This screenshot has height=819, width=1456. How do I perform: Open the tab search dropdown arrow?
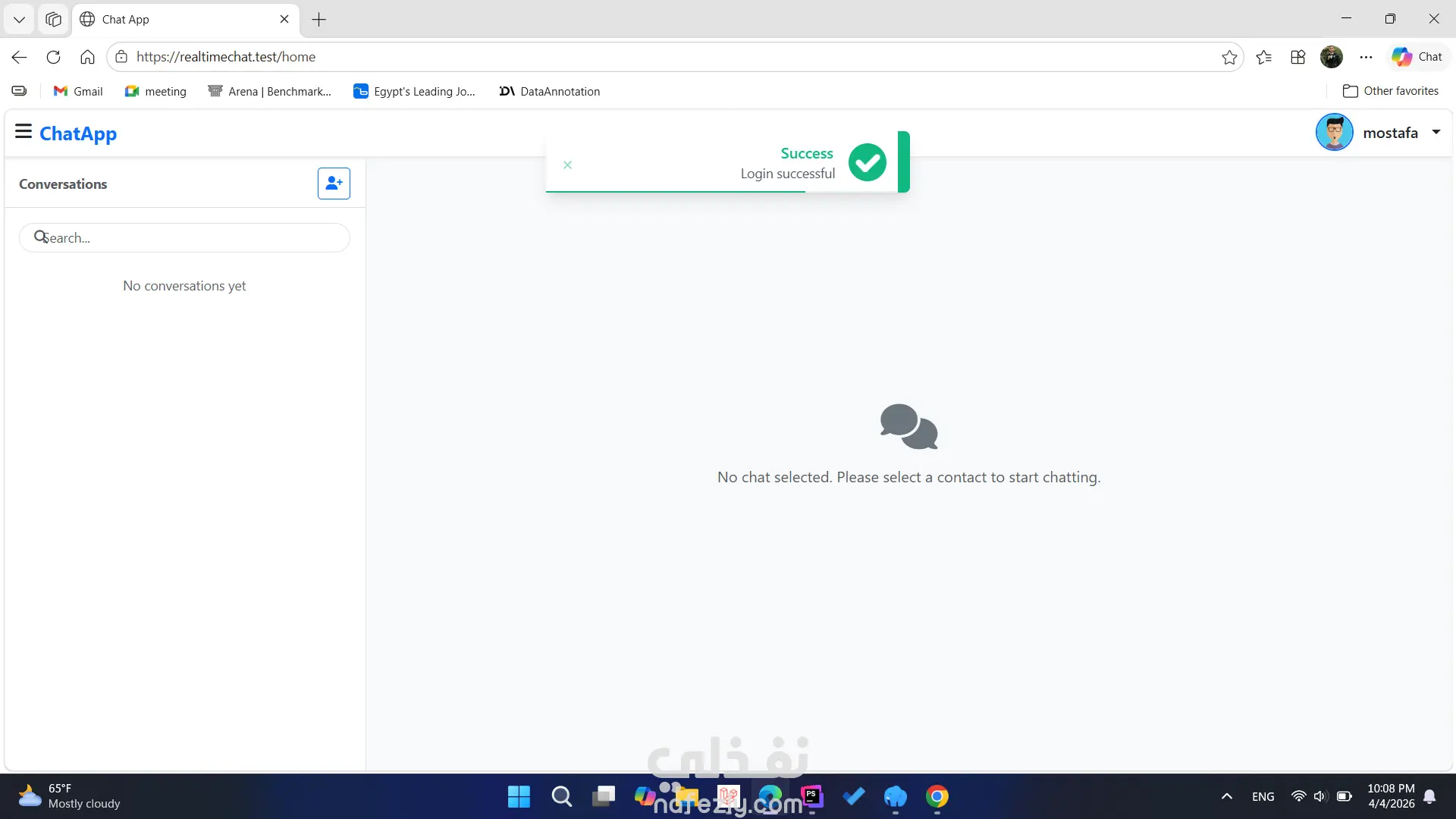[19, 19]
